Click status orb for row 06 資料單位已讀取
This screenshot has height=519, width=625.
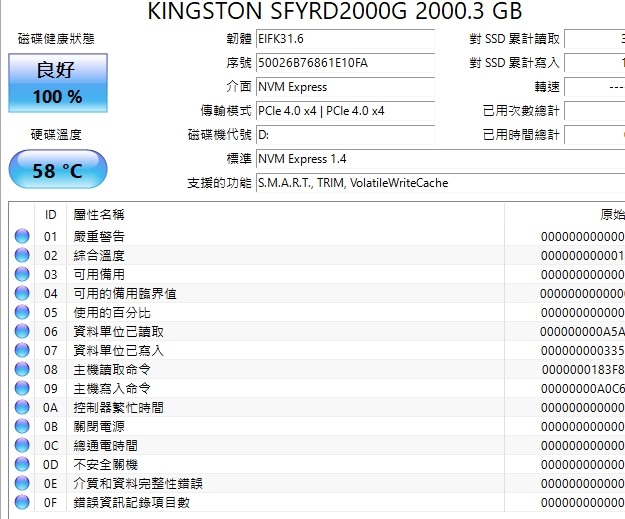coord(22,331)
